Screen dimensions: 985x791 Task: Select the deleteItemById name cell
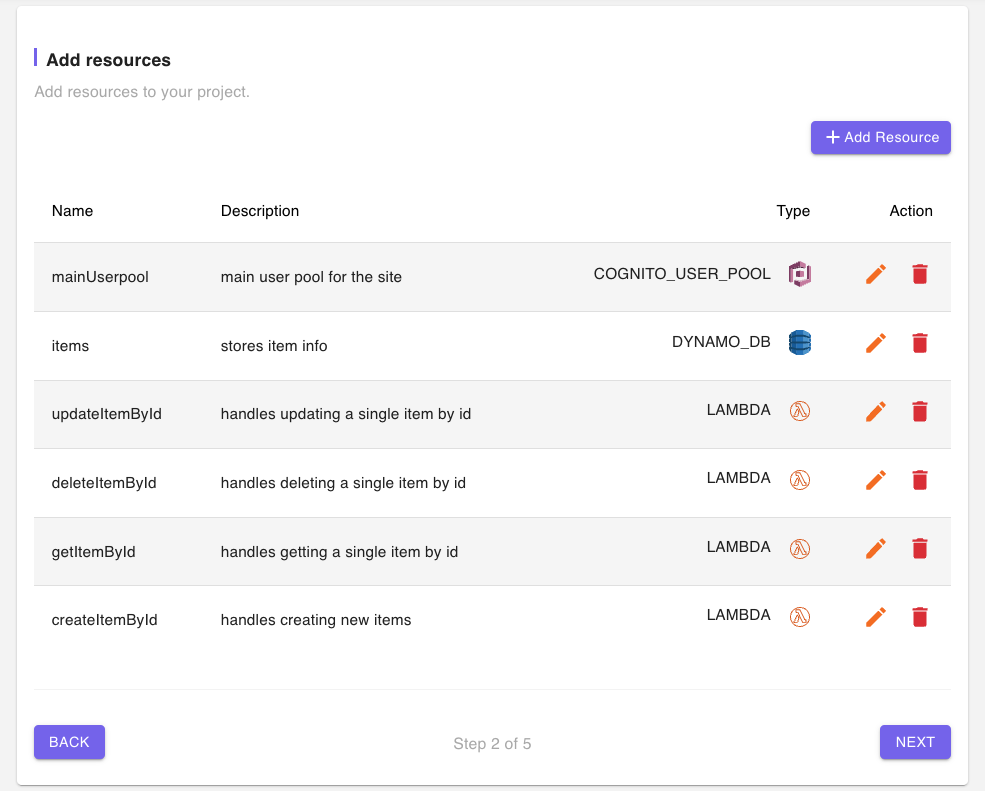pos(104,483)
